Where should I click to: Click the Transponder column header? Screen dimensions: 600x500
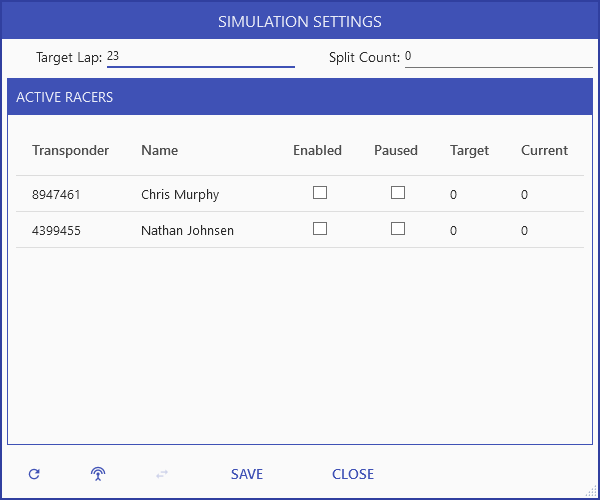tap(70, 150)
